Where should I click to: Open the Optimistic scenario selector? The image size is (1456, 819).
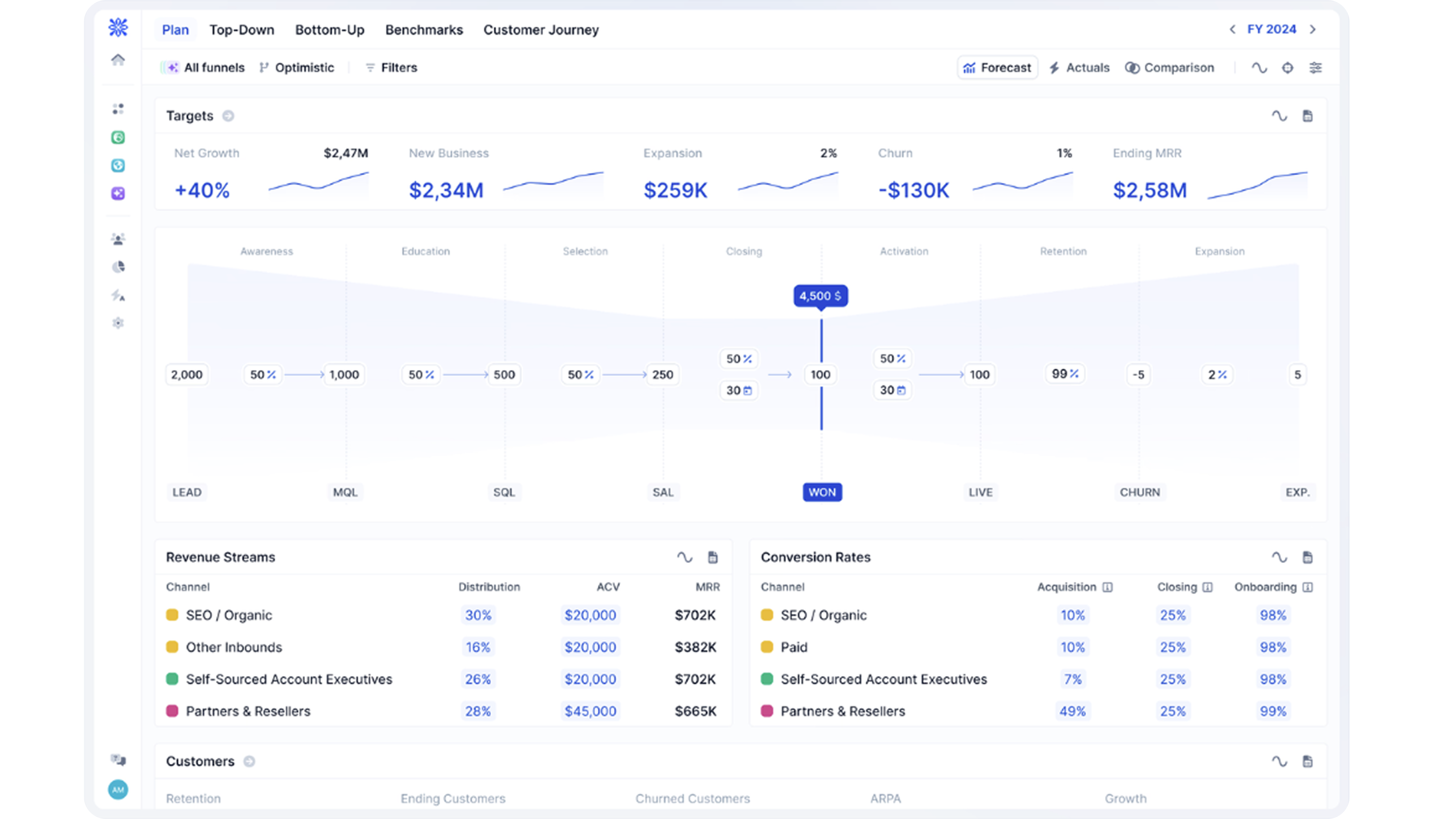(x=297, y=67)
